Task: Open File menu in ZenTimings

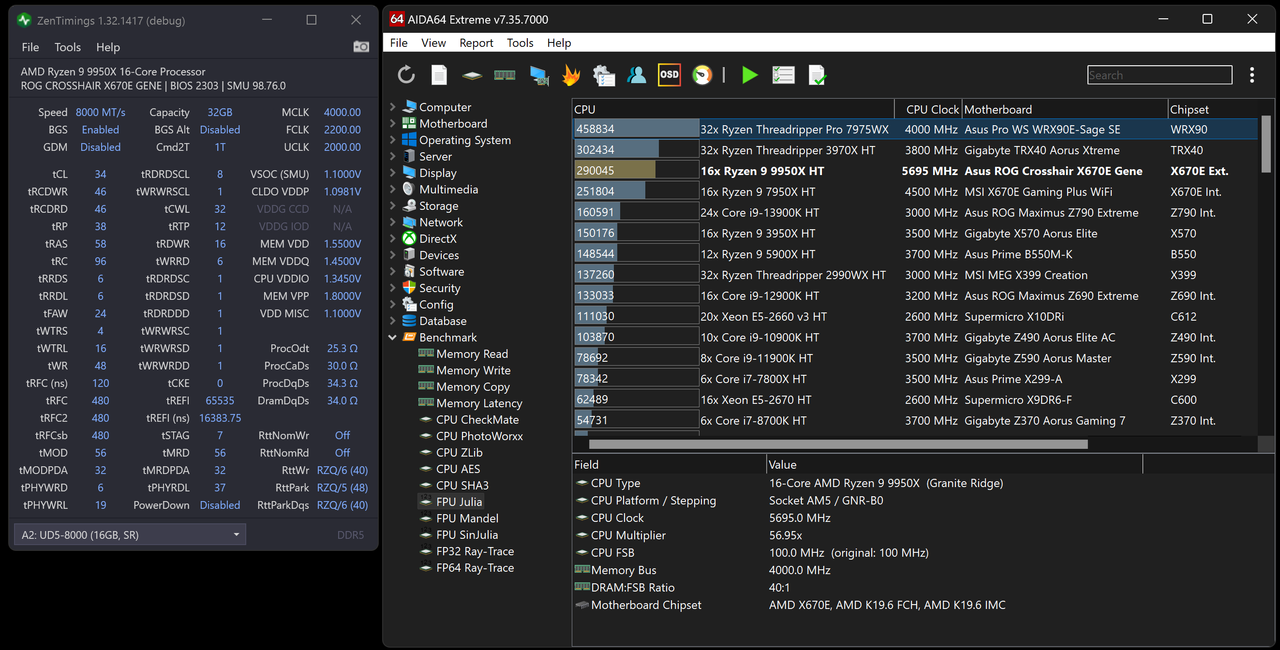Action: coord(31,47)
